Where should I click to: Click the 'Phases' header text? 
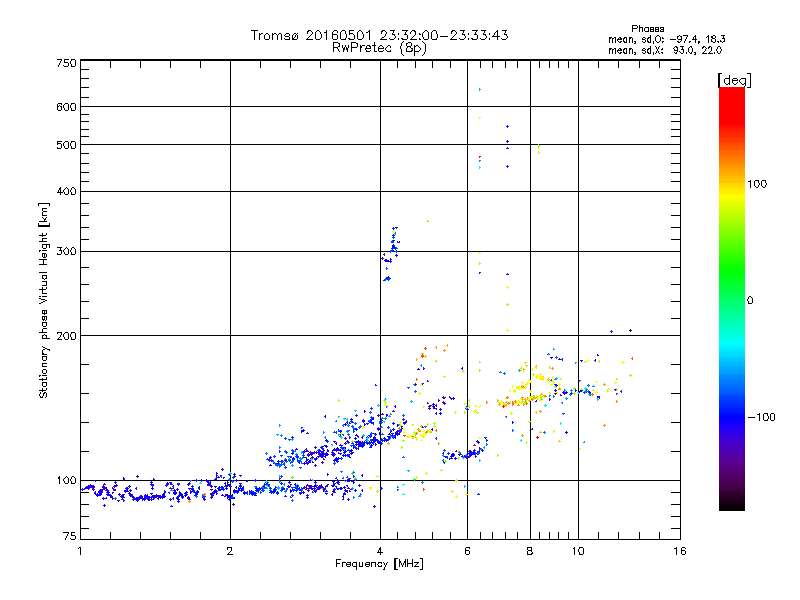click(647, 29)
